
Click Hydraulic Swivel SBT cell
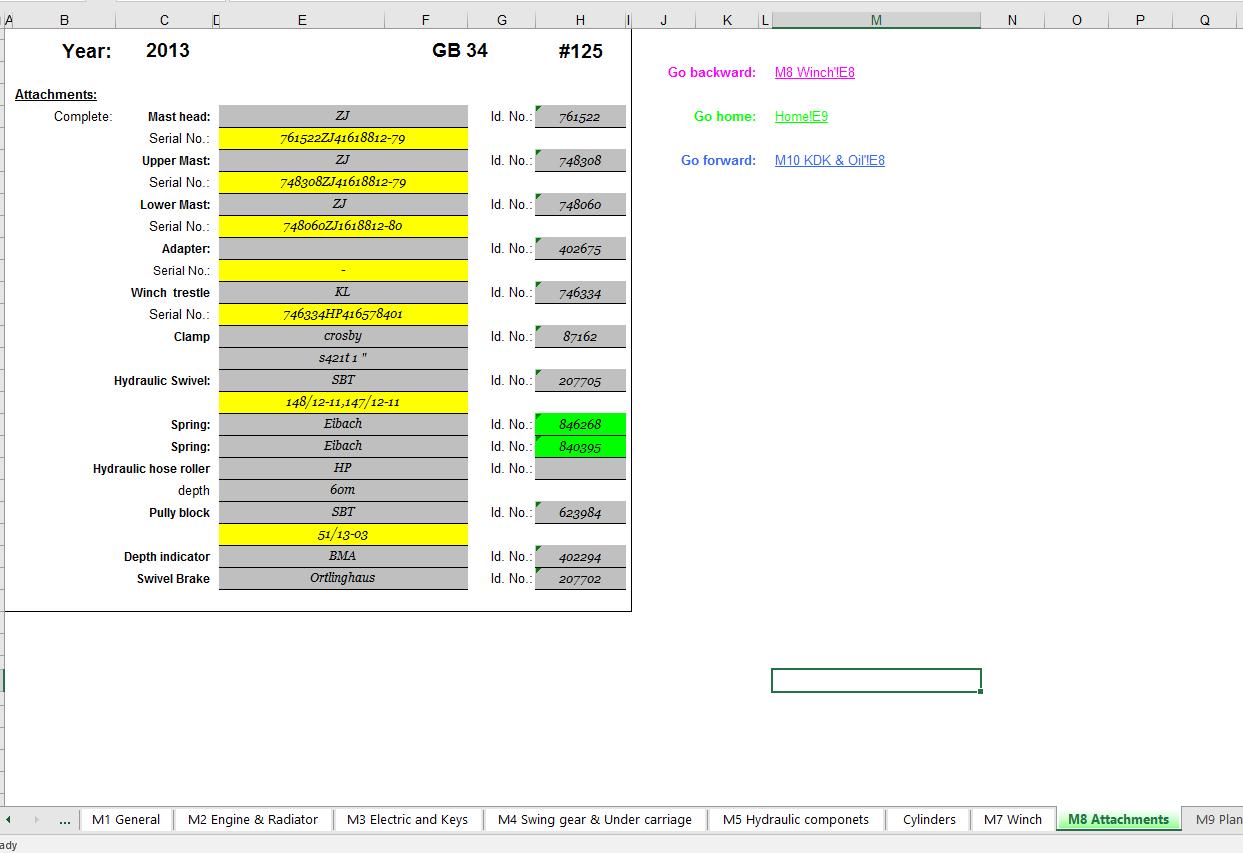(x=343, y=380)
